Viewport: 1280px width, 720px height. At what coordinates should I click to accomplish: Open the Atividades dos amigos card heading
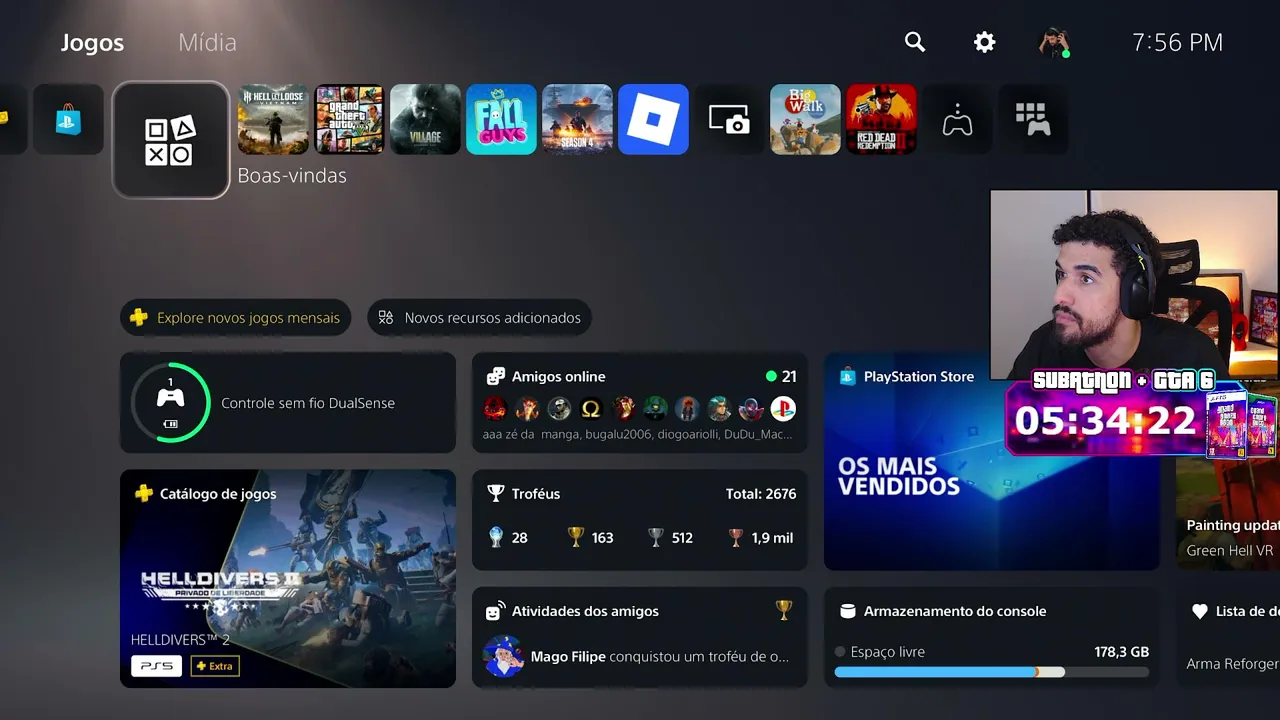click(585, 611)
